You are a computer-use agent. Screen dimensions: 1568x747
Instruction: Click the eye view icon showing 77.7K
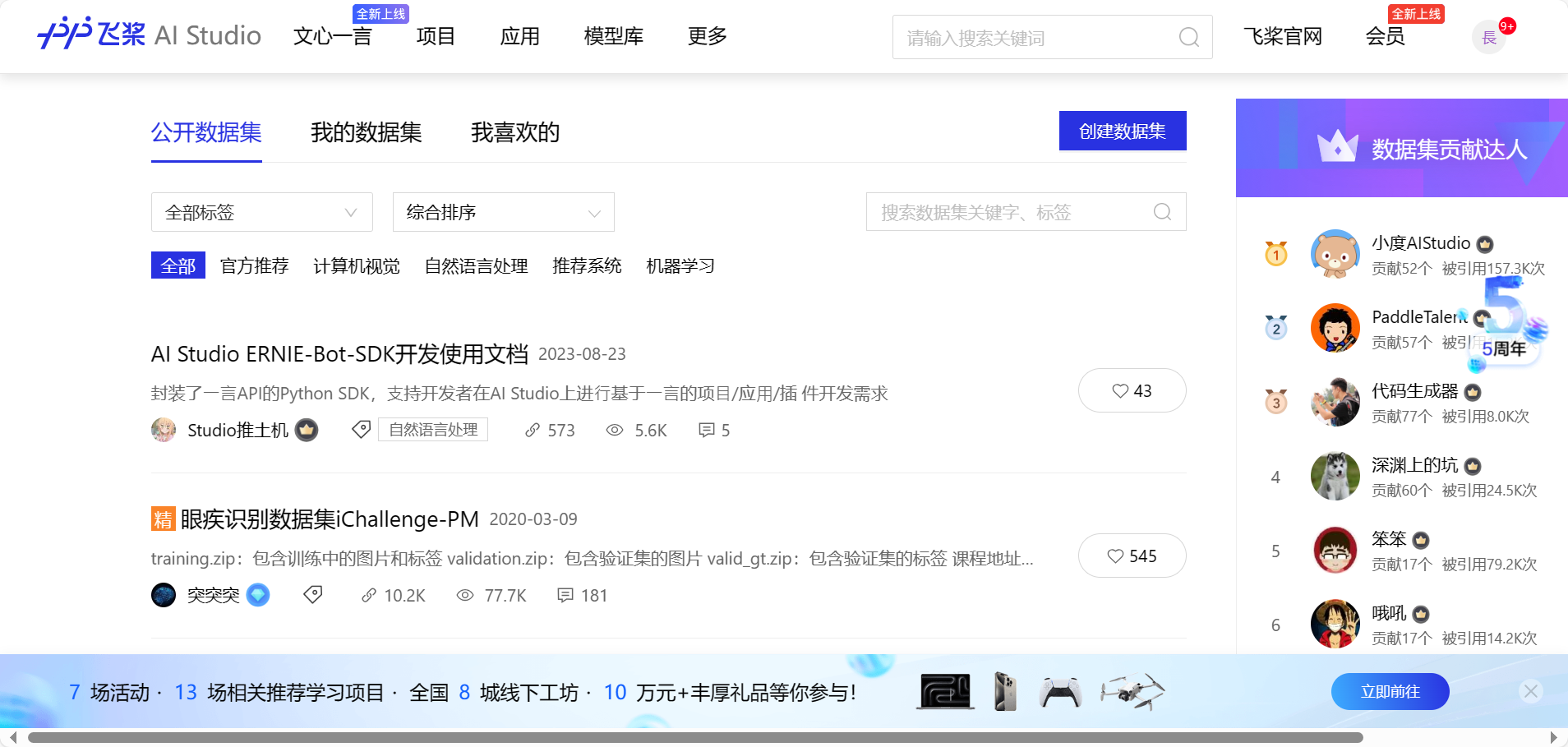(x=465, y=595)
